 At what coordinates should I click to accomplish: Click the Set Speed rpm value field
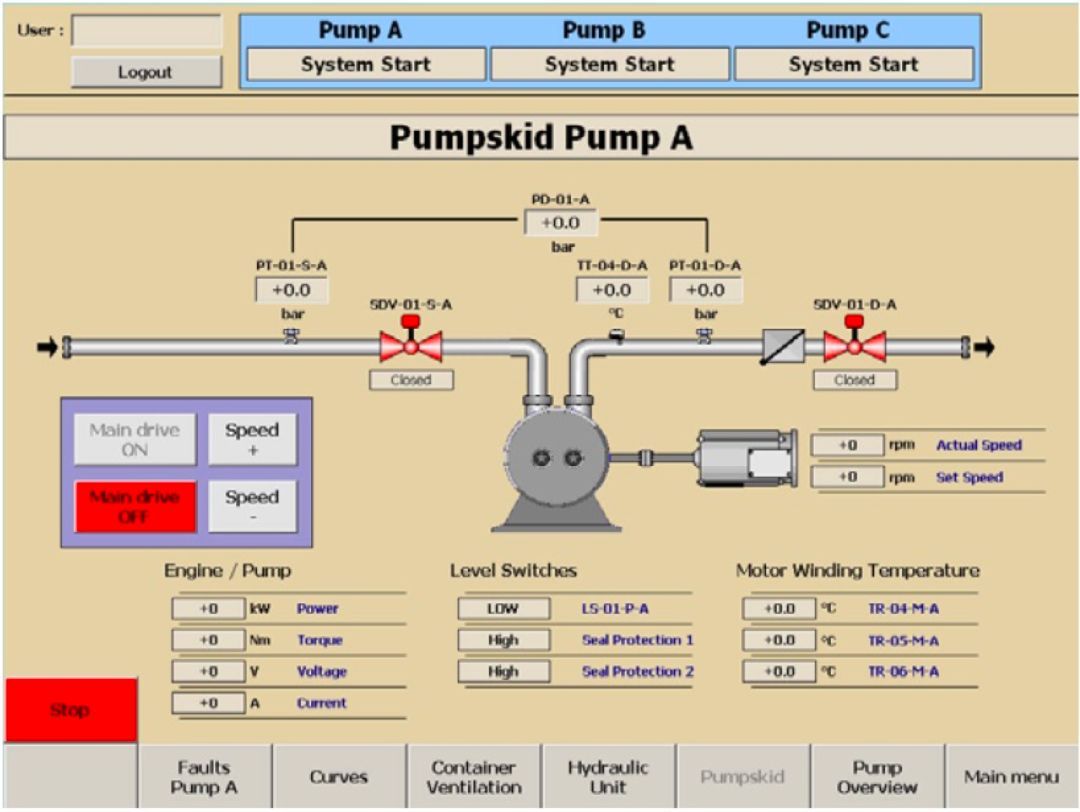tap(847, 478)
